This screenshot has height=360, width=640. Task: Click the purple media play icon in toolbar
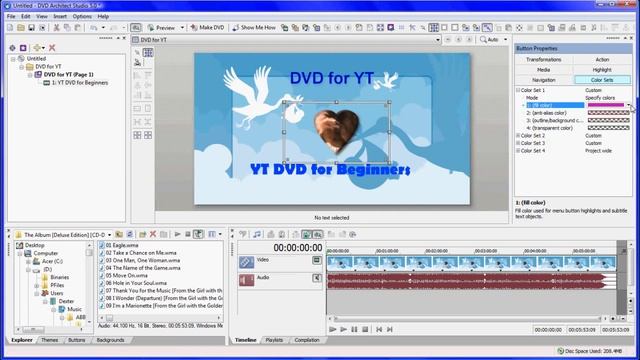[391, 27]
